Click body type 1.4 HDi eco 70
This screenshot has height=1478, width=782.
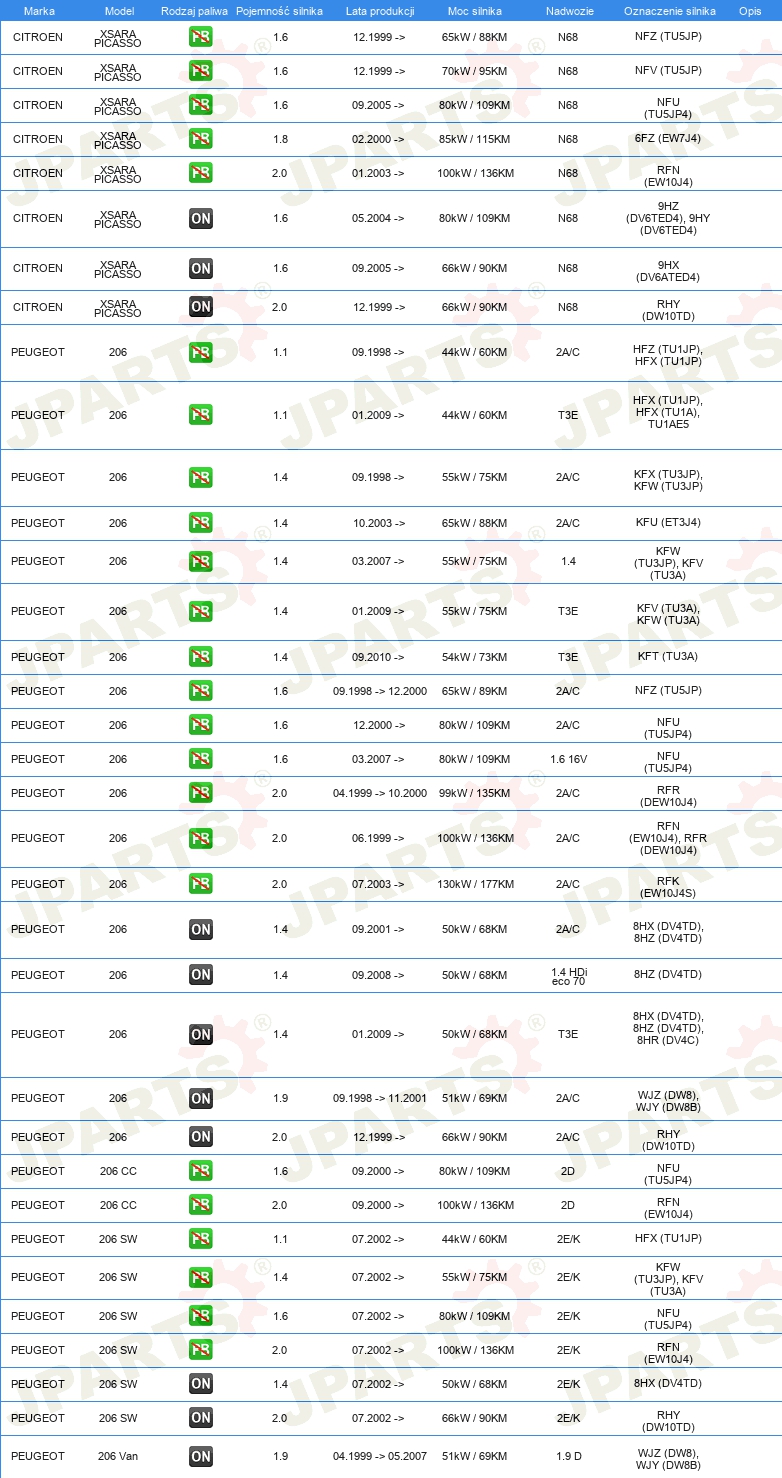(568, 977)
